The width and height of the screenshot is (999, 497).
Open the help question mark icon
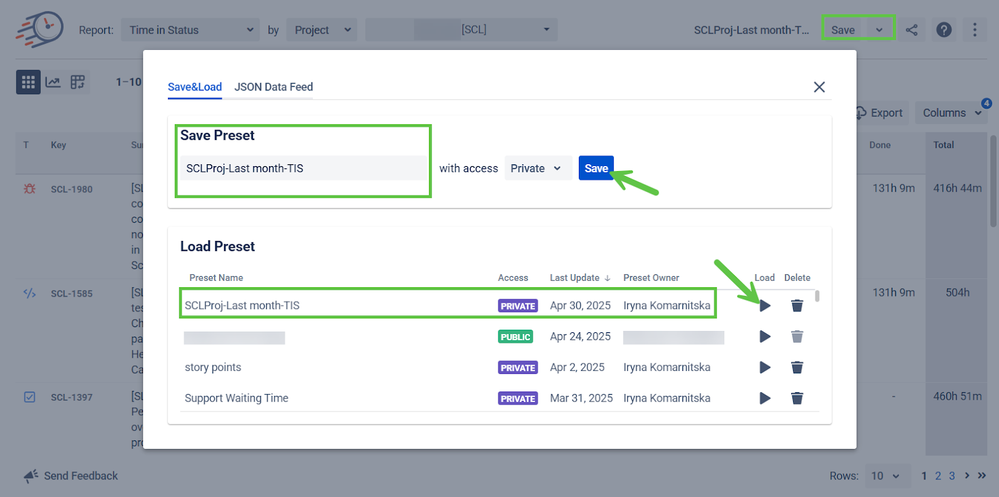(944, 30)
